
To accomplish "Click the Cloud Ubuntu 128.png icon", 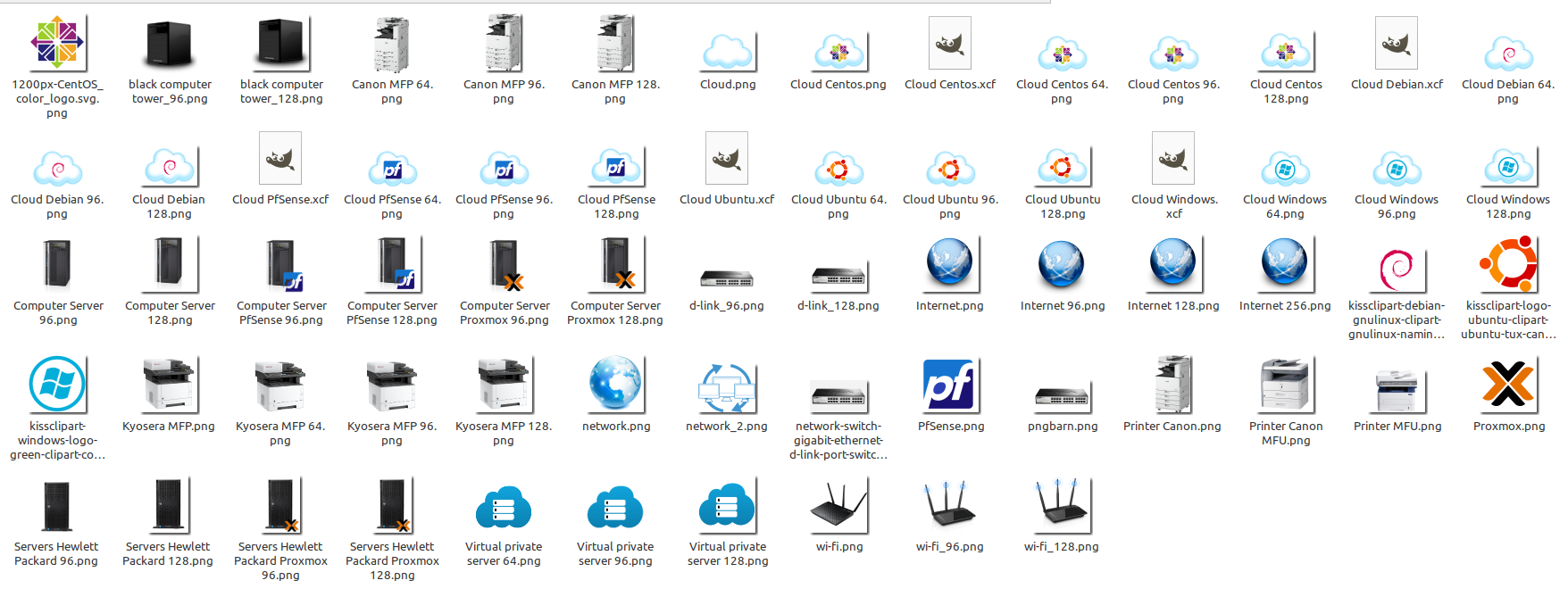I will (1062, 168).
